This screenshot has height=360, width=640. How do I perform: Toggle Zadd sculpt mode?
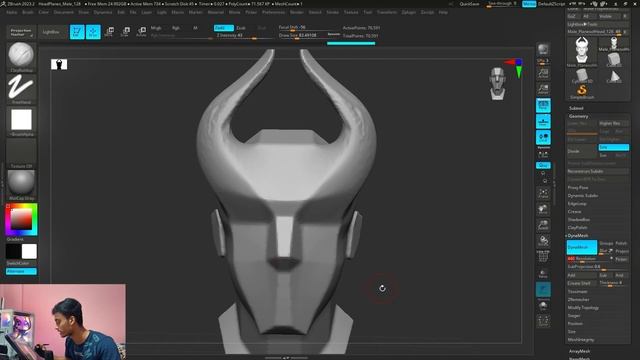[x=224, y=28]
